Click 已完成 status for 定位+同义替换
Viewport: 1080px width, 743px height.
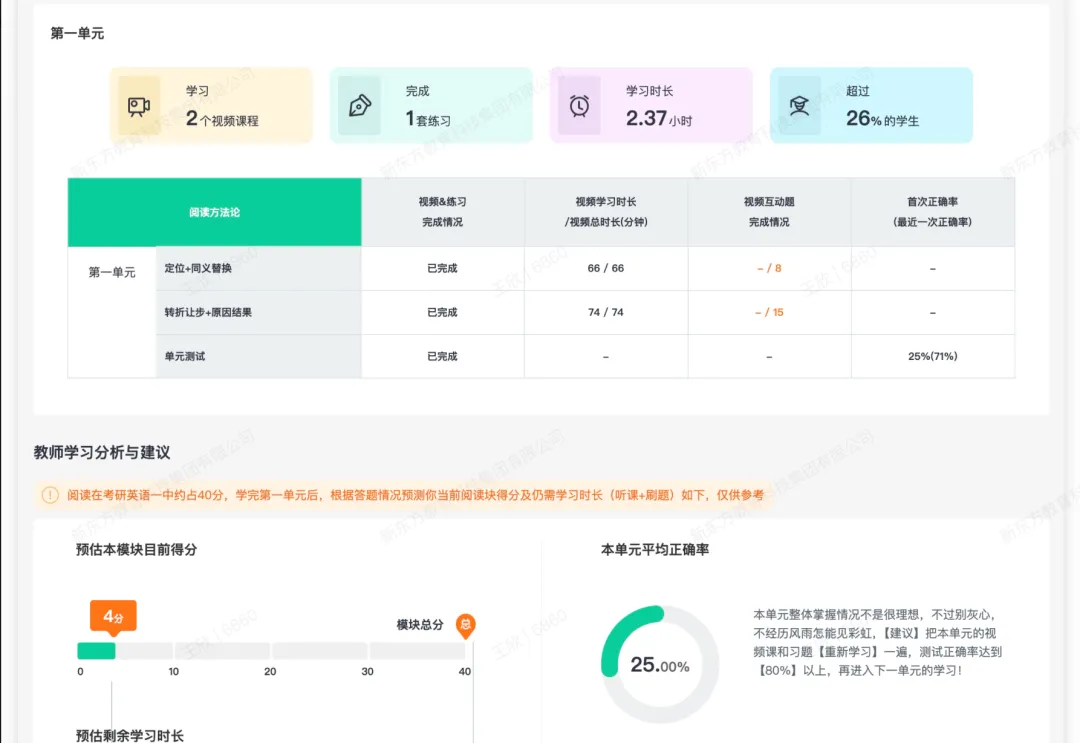pyautogui.click(x=442, y=269)
